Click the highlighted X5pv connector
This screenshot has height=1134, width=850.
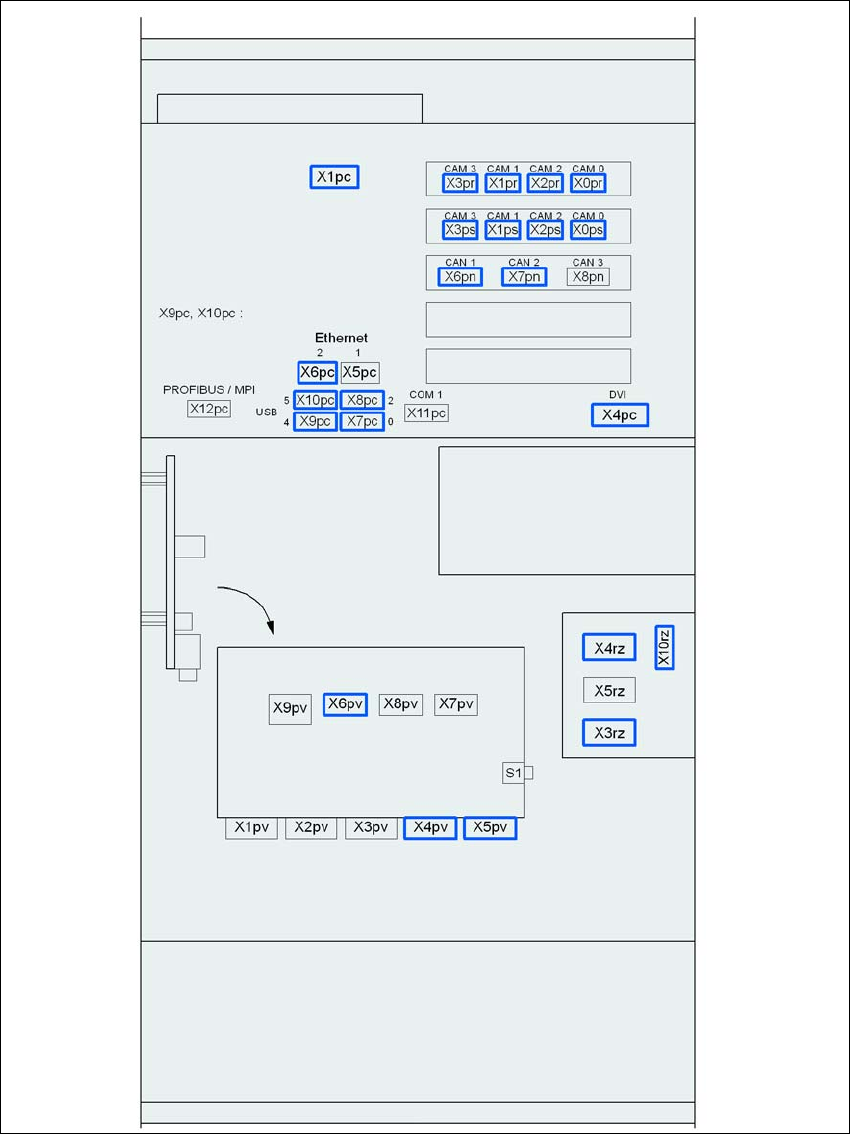pos(490,827)
